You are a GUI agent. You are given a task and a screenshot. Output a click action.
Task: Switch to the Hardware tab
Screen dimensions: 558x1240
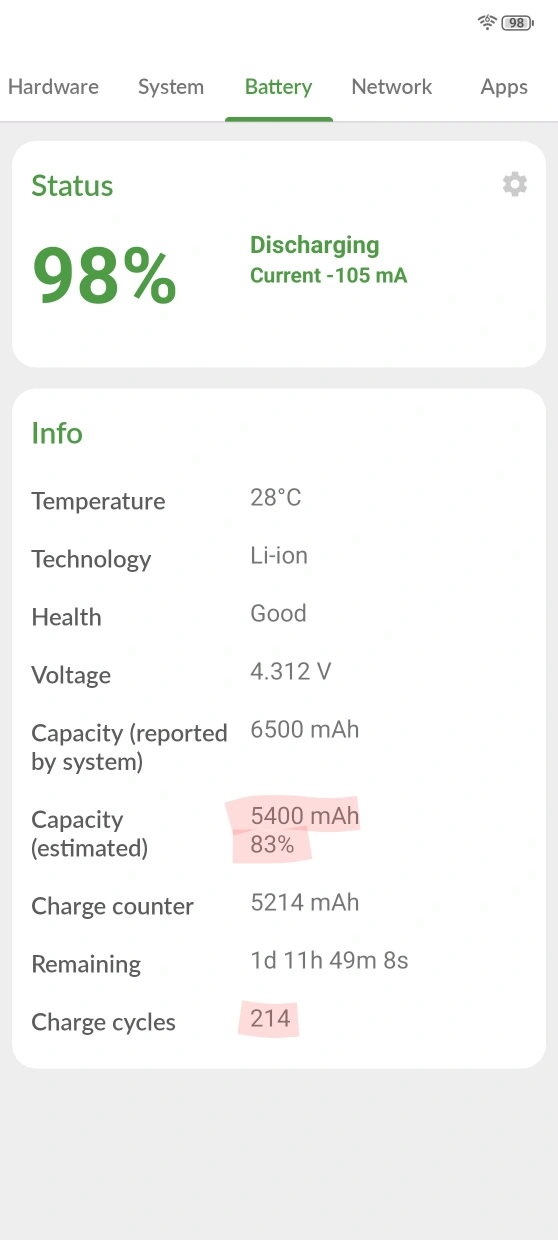pyautogui.click(x=53, y=87)
